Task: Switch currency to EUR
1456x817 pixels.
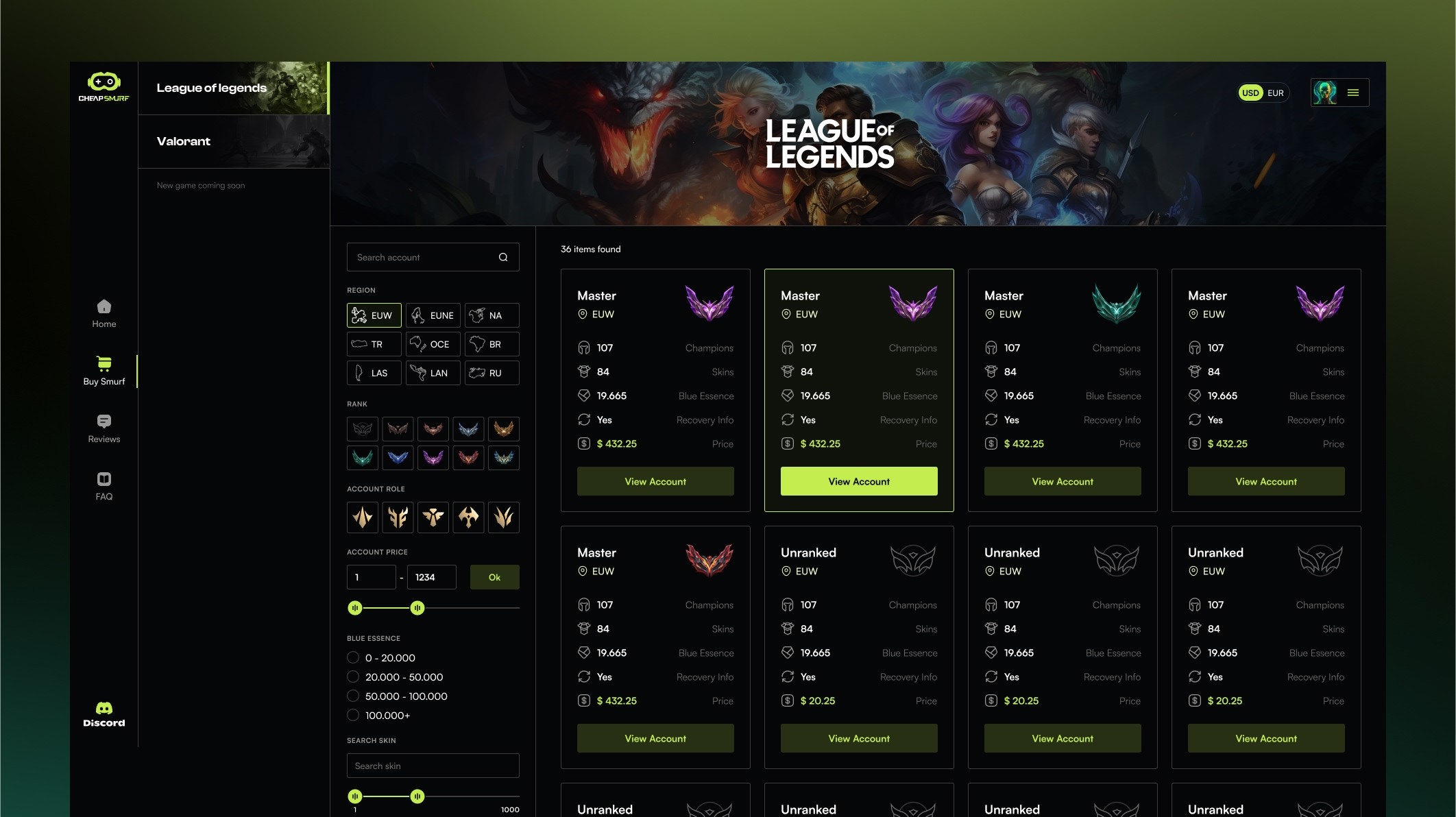Action: pyautogui.click(x=1275, y=93)
